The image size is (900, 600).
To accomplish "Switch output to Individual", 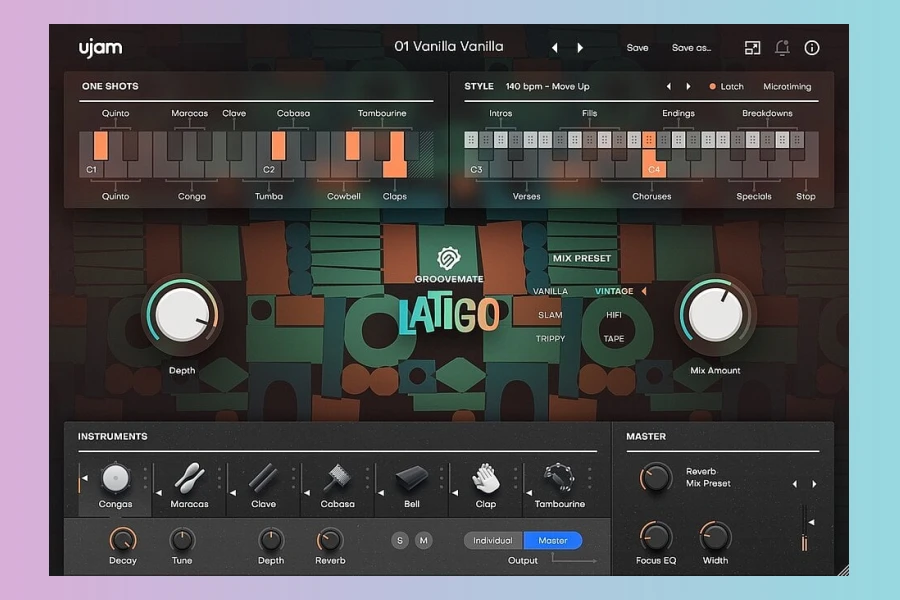I will [493, 541].
